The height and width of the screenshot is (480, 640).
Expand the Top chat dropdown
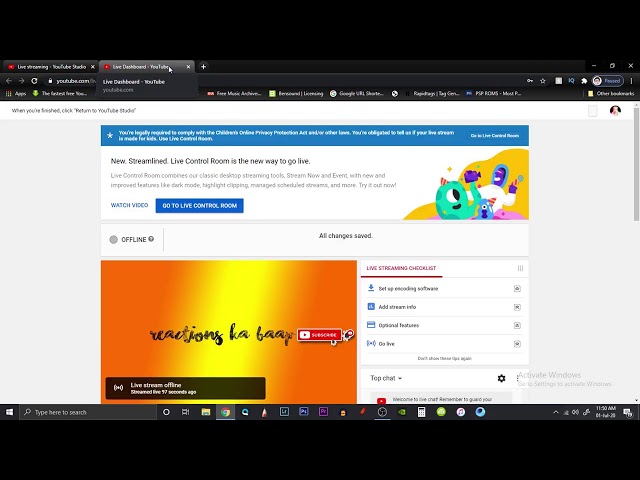coord(386,378)
